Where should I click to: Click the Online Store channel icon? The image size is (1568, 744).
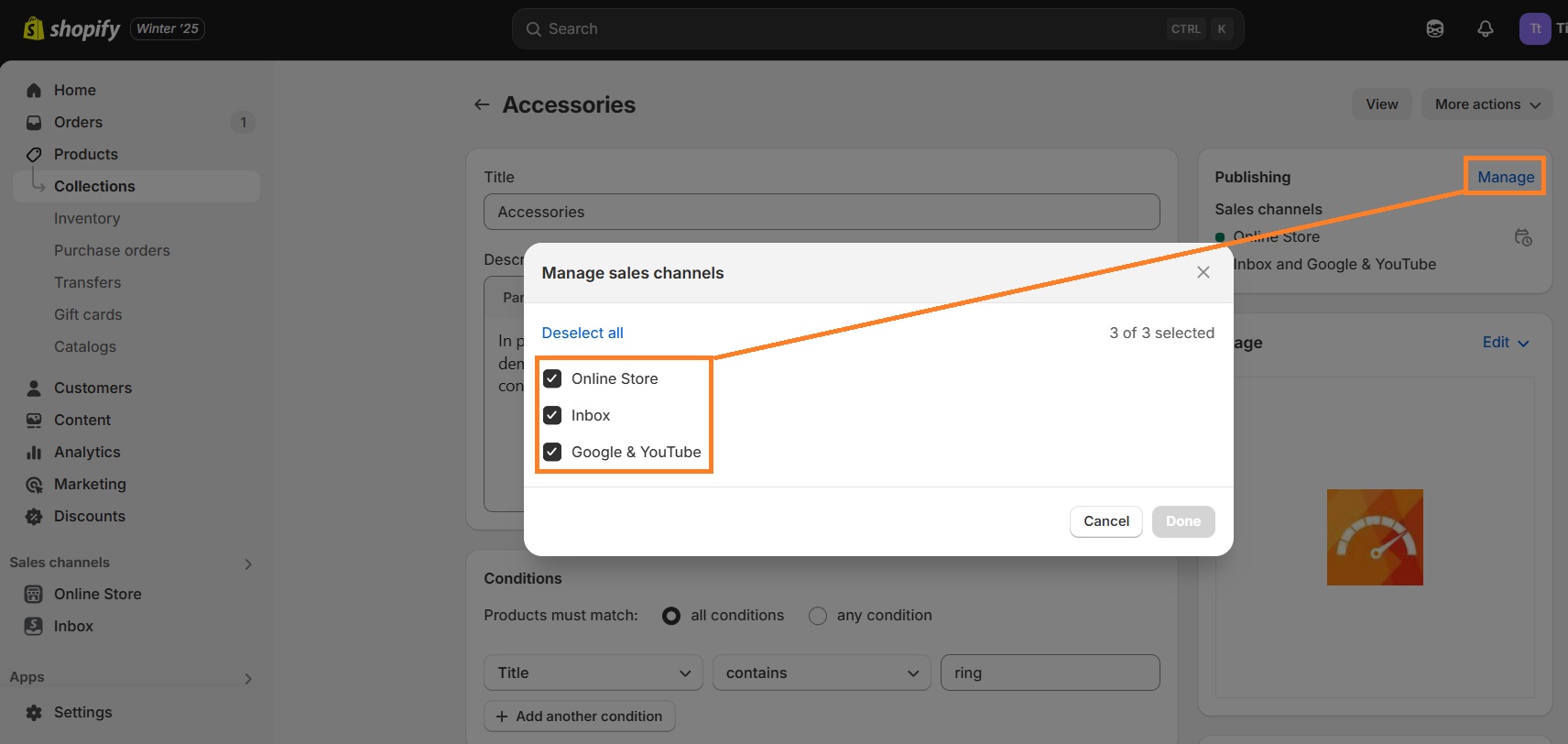[x=34, y=594]
